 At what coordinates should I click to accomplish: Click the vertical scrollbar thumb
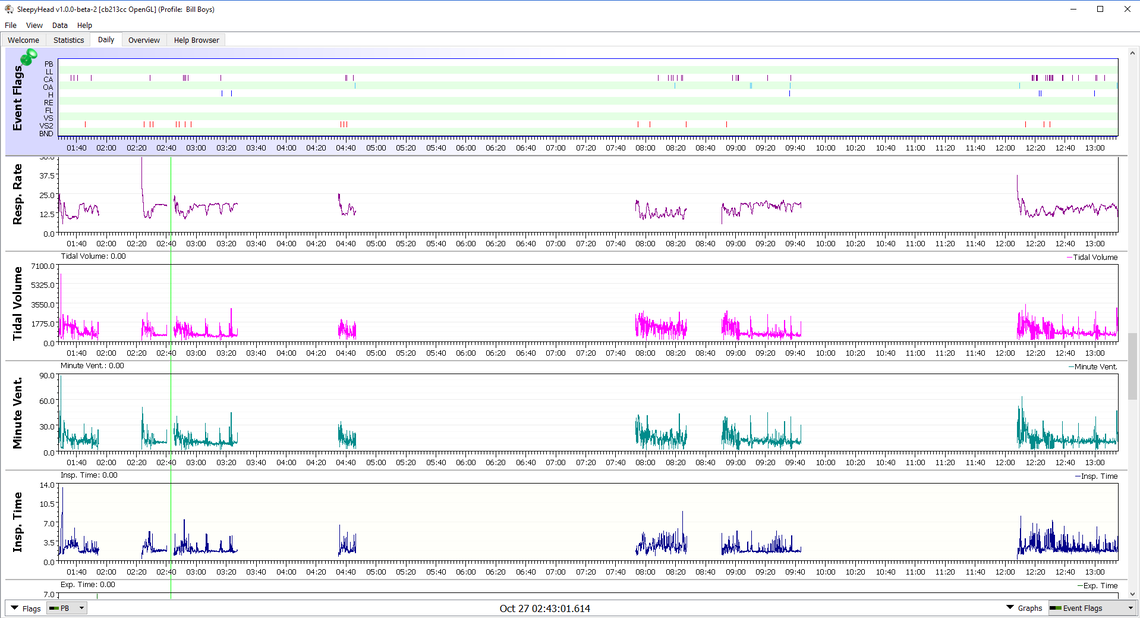[x=1133, y=365]
